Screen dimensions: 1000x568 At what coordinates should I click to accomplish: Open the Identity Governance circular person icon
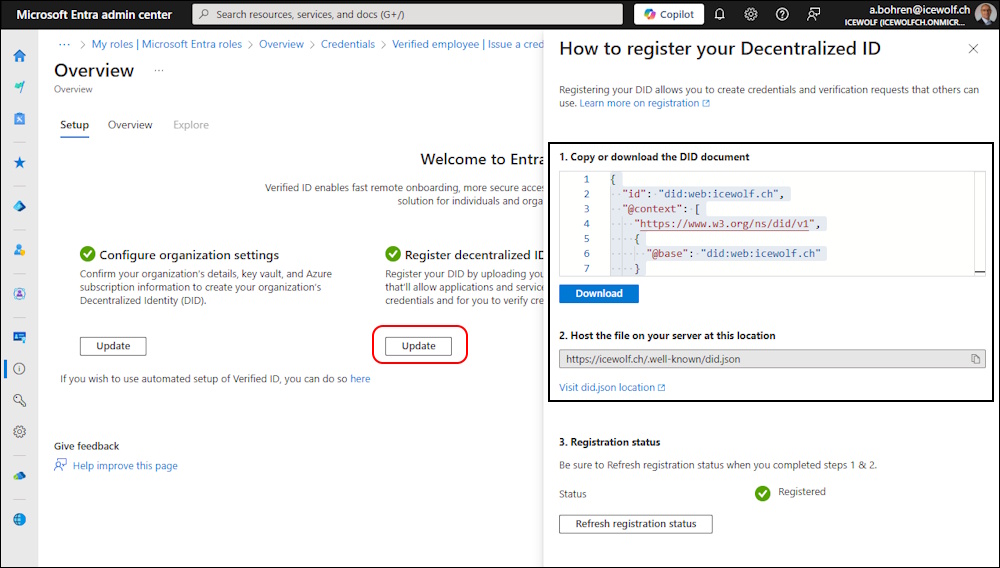click(x=19, y=294)
